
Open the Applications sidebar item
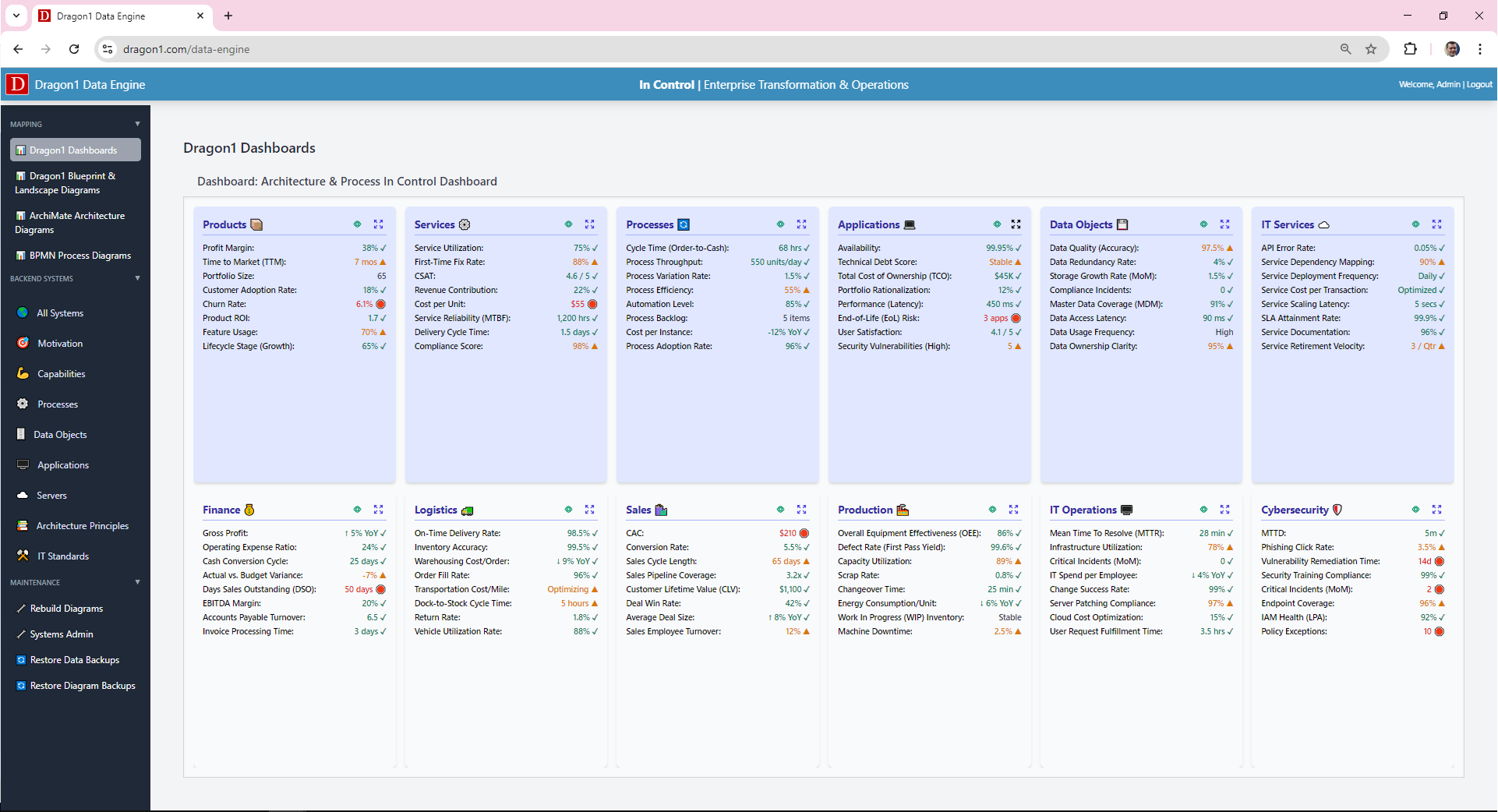23,464
